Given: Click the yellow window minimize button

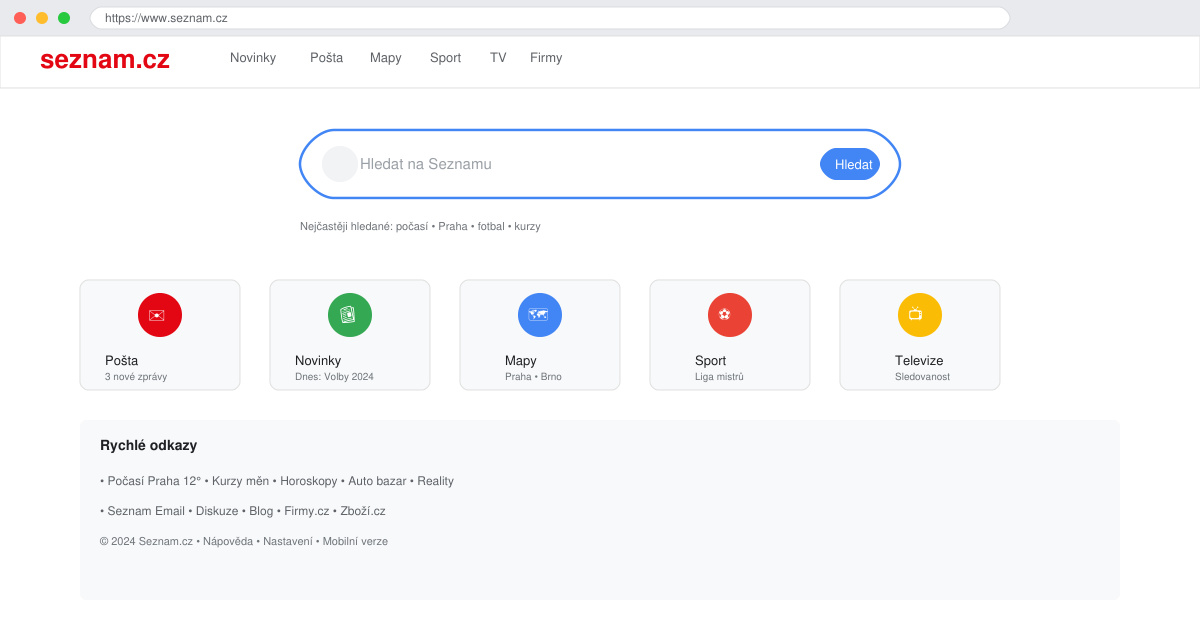Looking at the screenshot, I should 42,18.
